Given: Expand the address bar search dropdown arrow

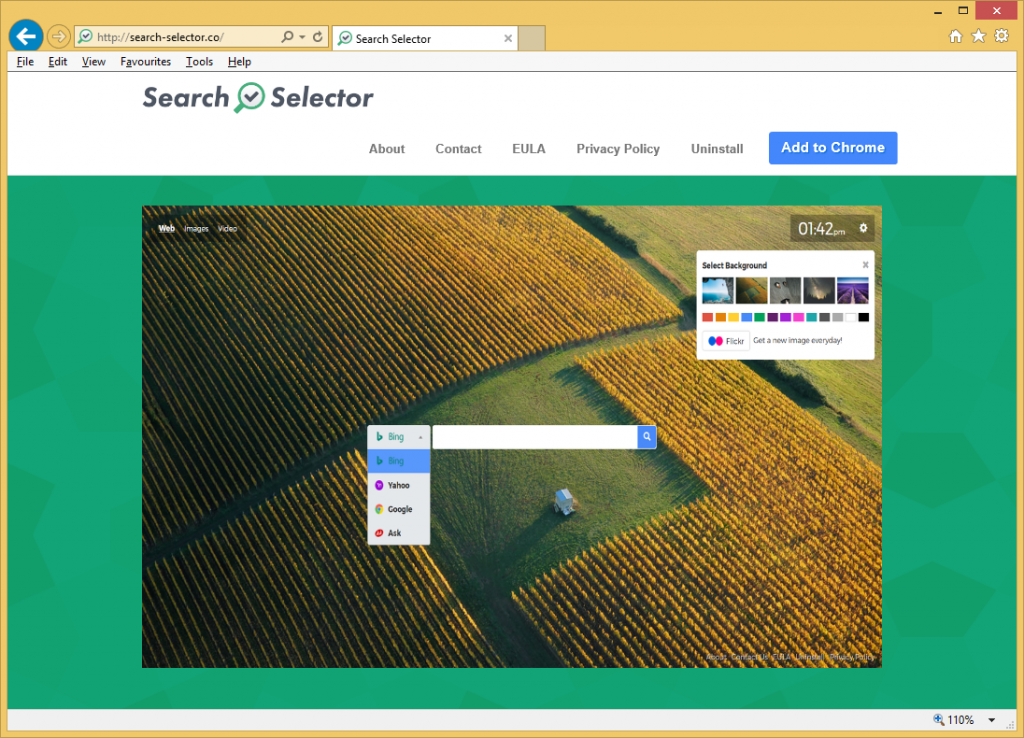Looking at the screenshot, I should (x=302, y=37).
